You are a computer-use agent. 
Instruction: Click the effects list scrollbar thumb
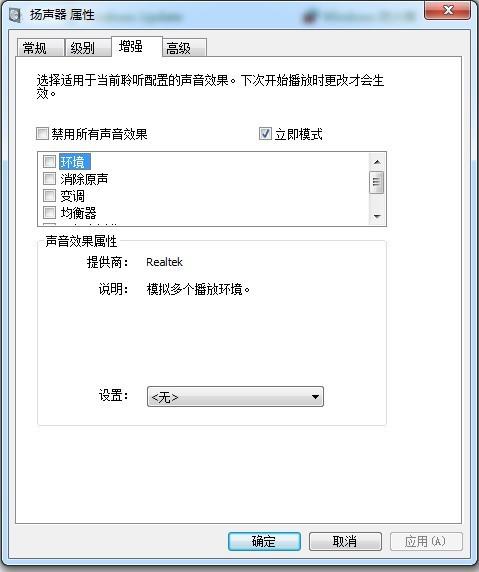[x=377, y=182]
